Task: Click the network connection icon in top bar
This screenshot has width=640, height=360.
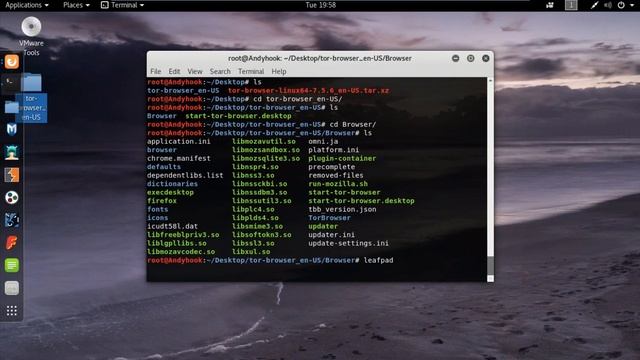Action: tap(594, 5)
